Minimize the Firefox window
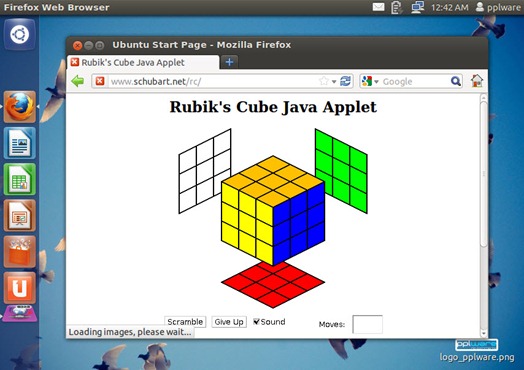Screen dimensions: 524x370 coord(89,45)
